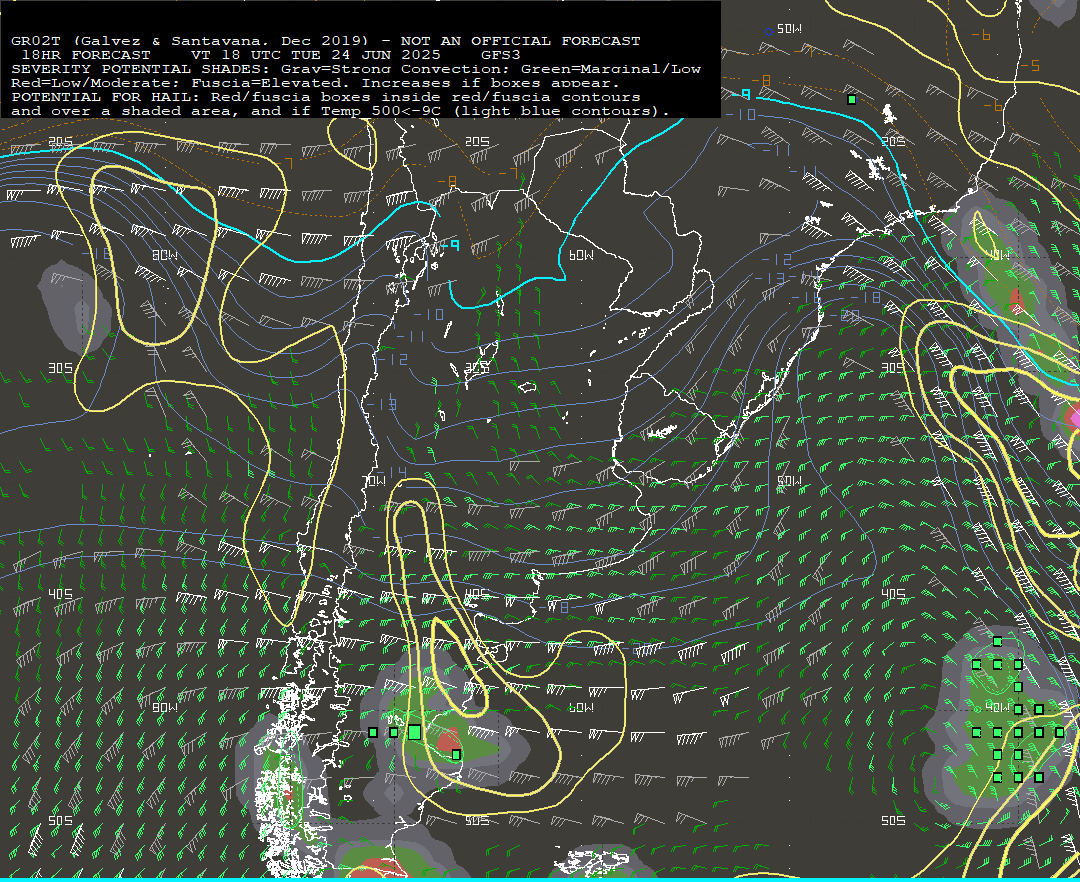This screenshot has width=1080, height=882.
Task: Click the '-13' contour label over Chile
Action: click(x=381, y=404)
